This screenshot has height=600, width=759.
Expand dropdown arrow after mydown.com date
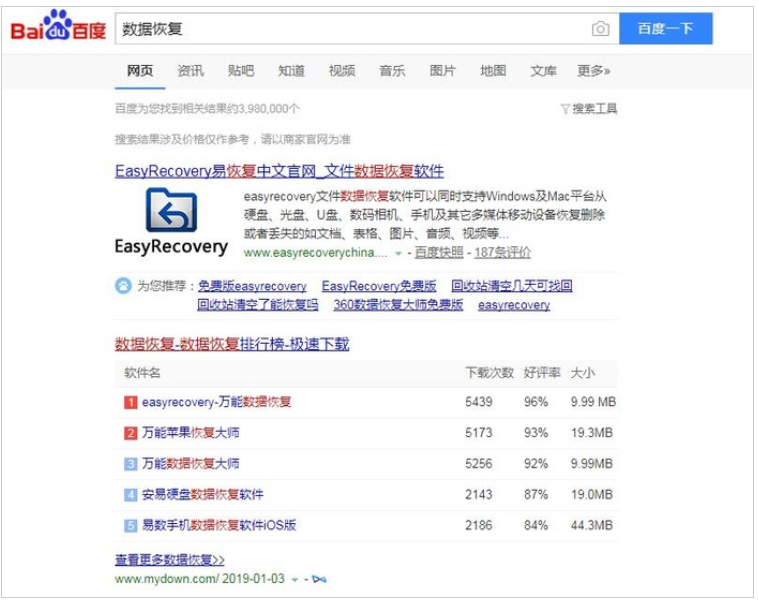point(294,579)
